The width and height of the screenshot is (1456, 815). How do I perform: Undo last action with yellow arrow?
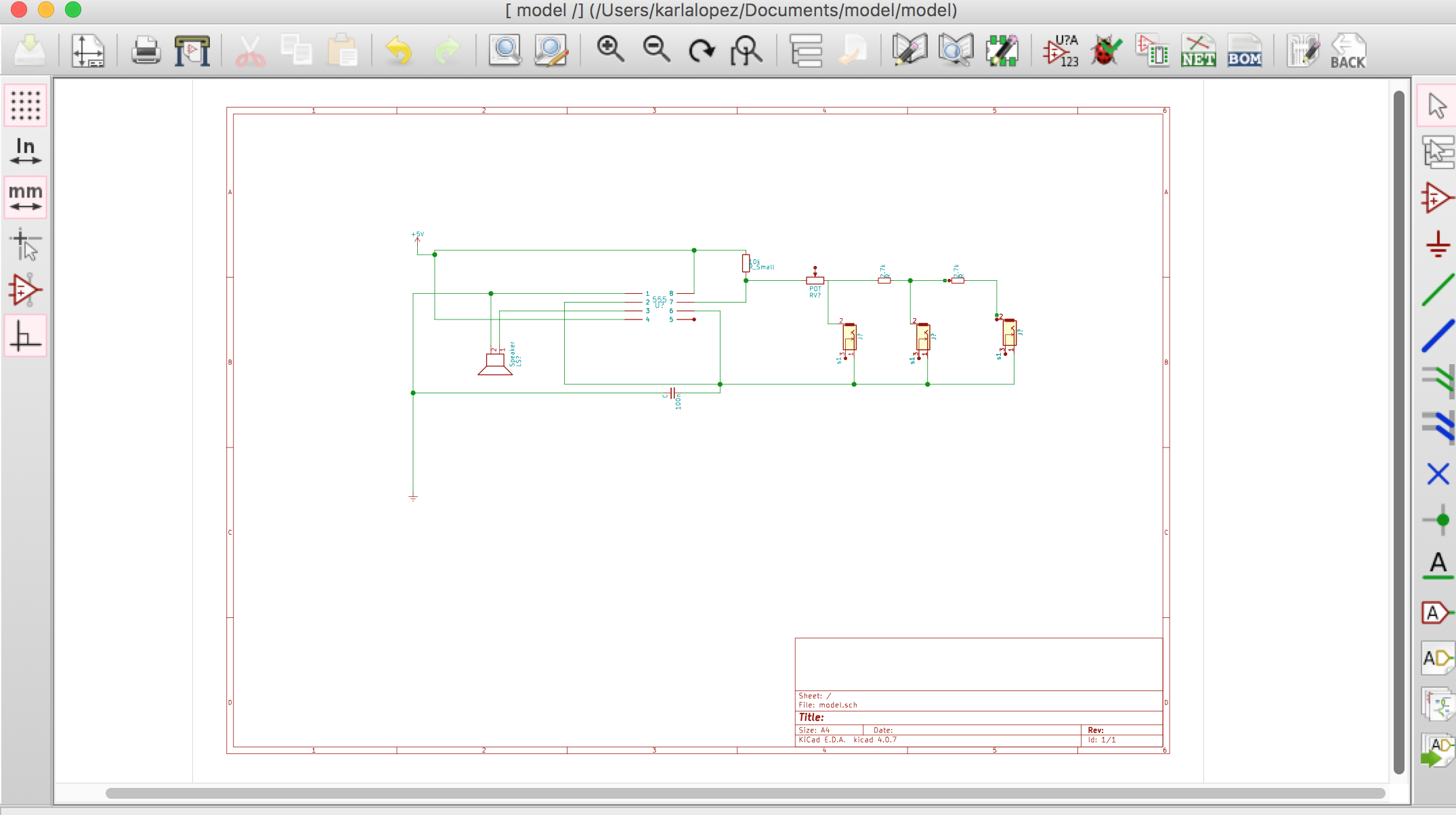tap(399, 51)
